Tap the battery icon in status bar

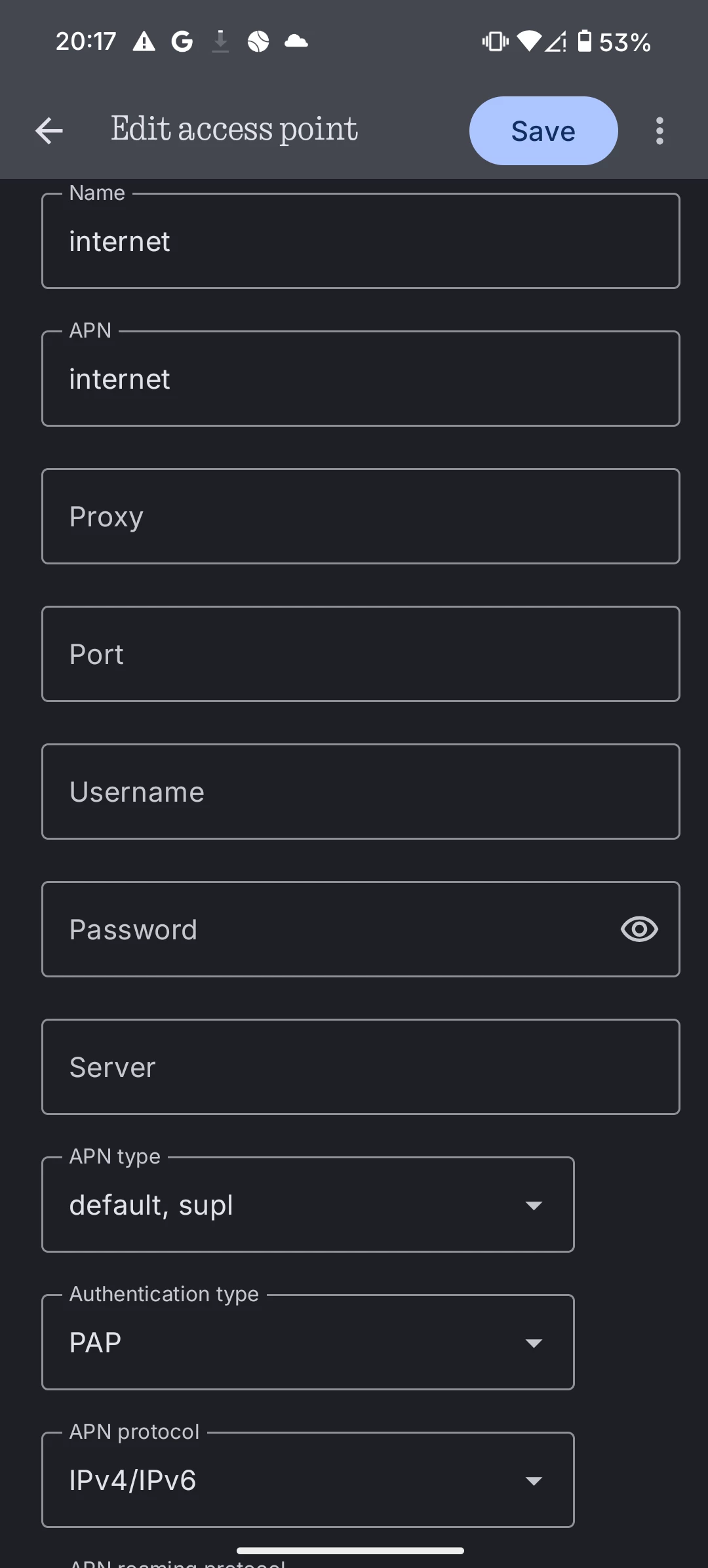coord(584,41)
